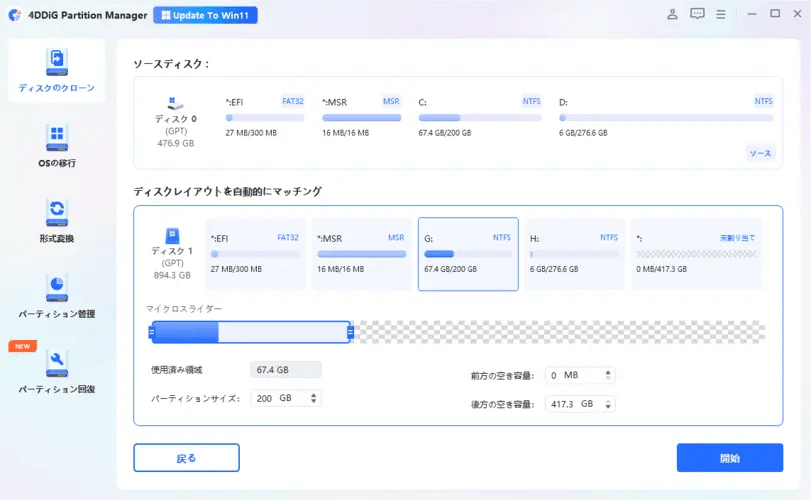The image size is (811, 500).
Task: Click the ソースディスク heading
Action: point(171,64)
